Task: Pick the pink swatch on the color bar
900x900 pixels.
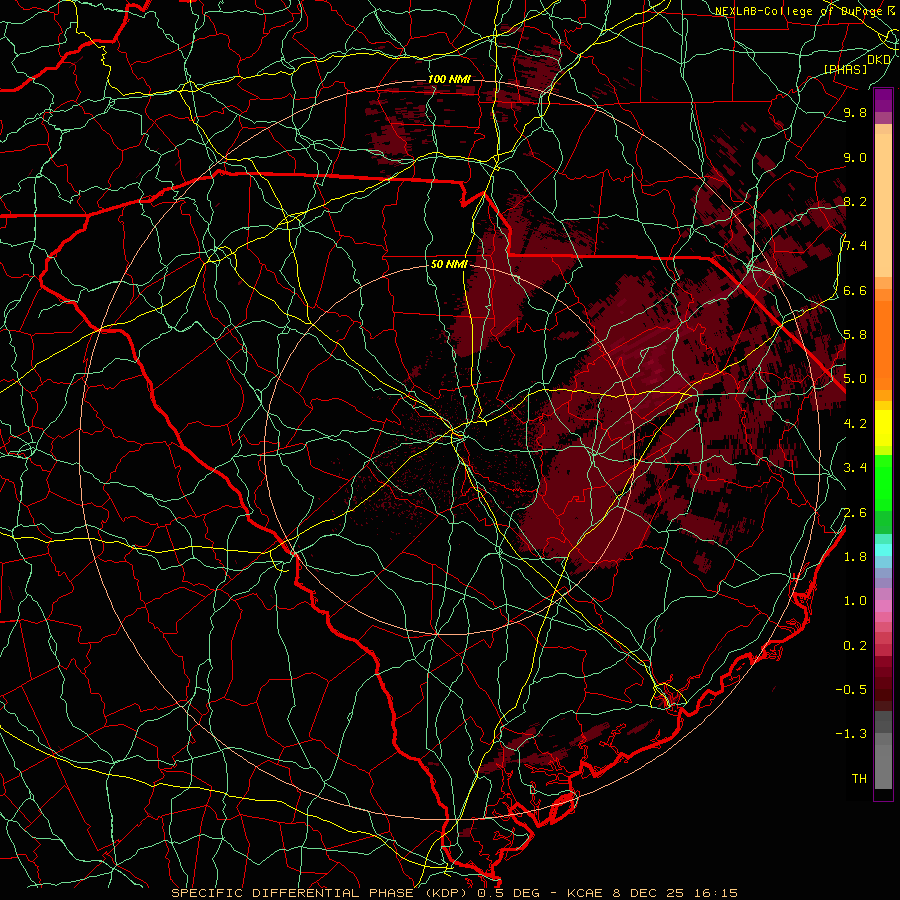Action: tap(883, 606)
